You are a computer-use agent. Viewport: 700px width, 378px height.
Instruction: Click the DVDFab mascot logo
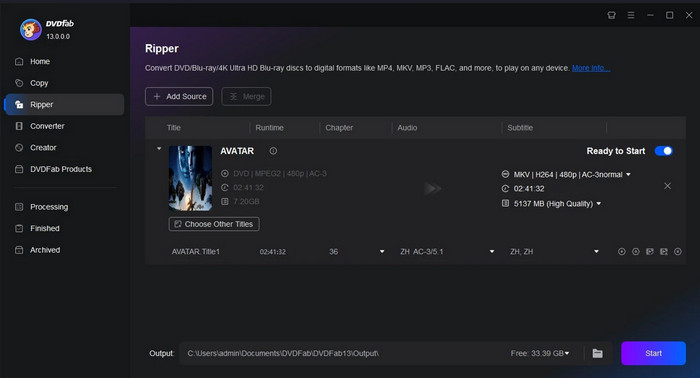pos(30,29)
